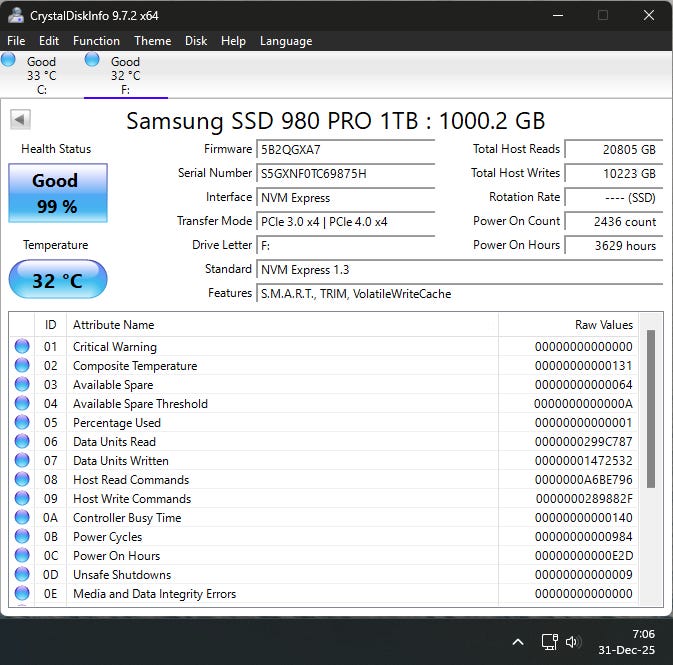Click the CrystalDiskInfo app icon in title bar

click(16, 15)
